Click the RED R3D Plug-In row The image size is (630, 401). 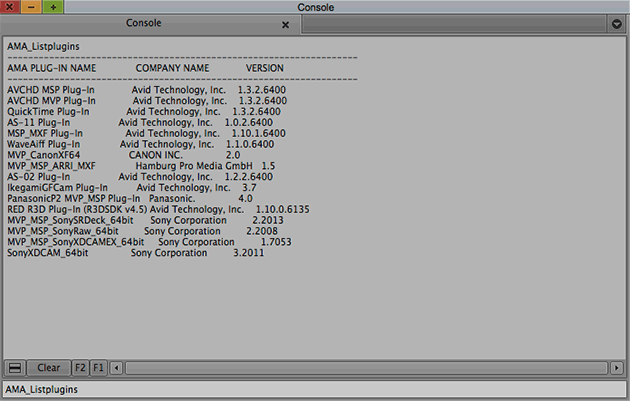[x=158, y=209]
